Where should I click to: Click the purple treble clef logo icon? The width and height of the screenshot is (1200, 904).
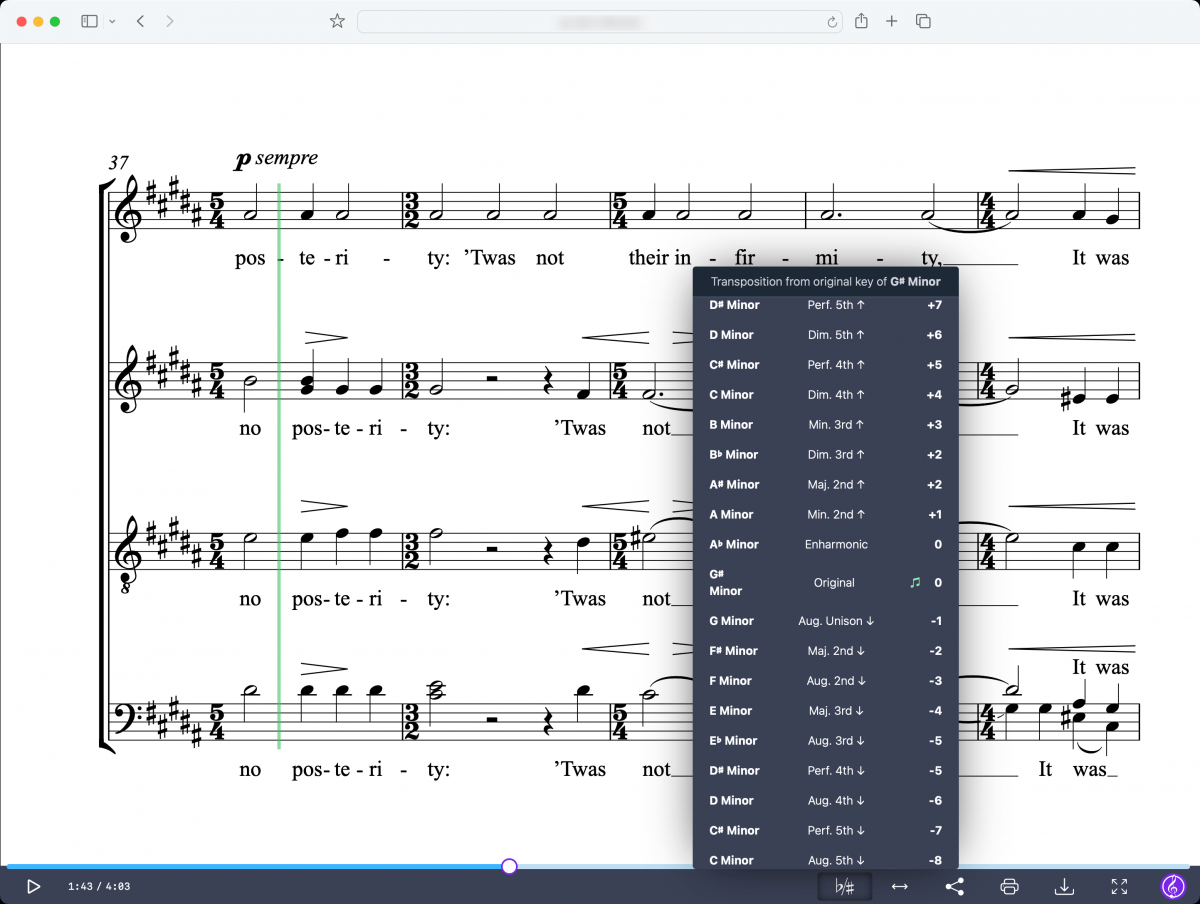pyautogui.click(x=1172, y=886)
